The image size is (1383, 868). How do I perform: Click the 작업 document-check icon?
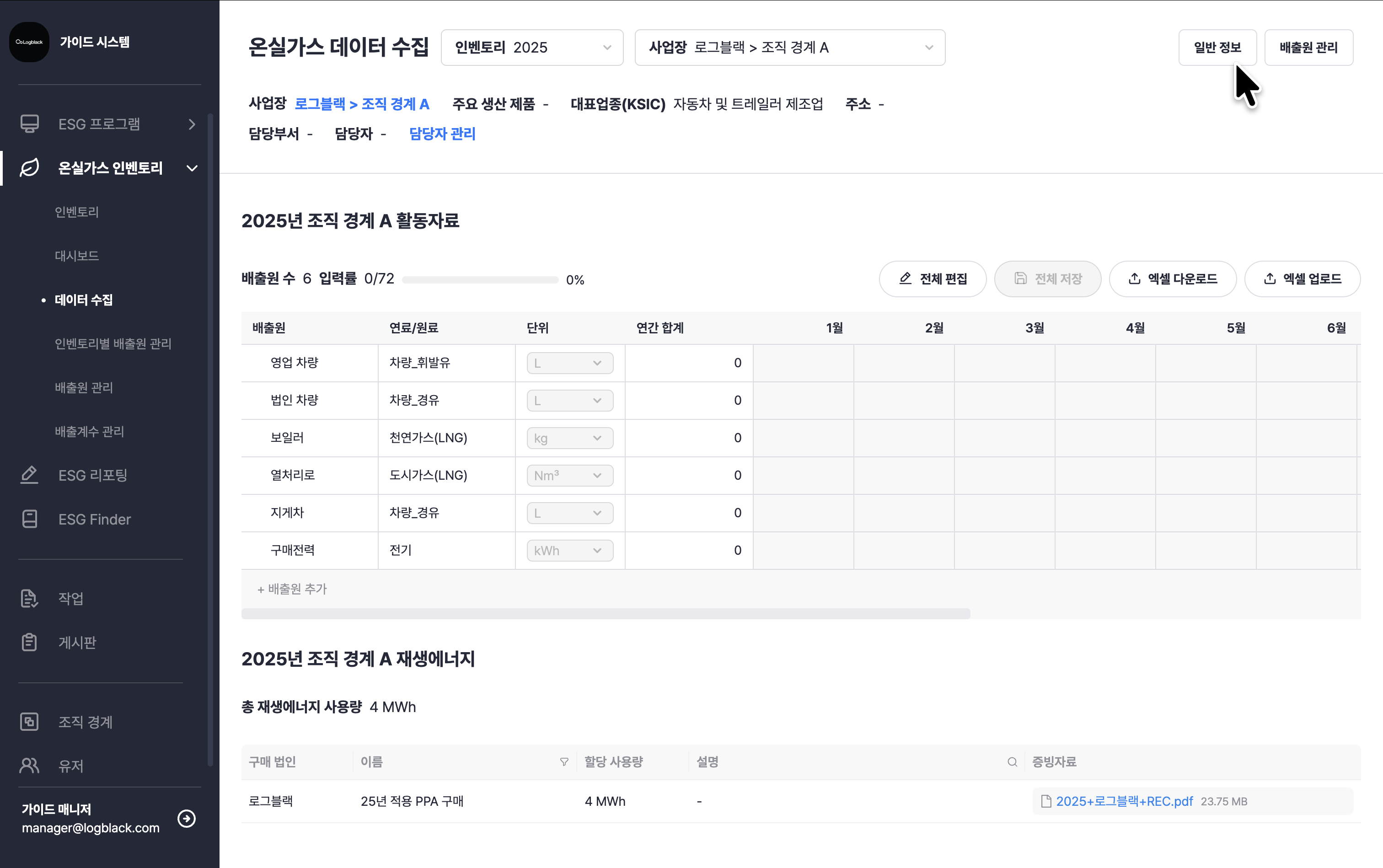(x=29, y=598)
